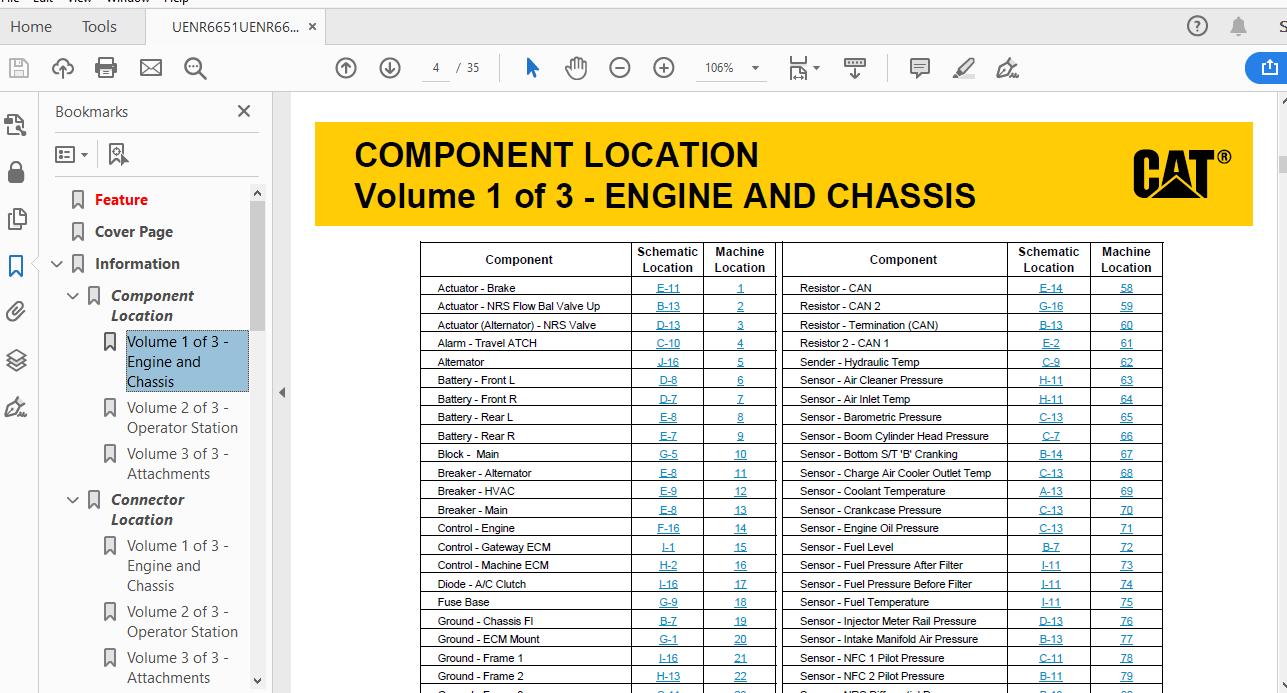Send the file by email icon

tap(150, 68)
